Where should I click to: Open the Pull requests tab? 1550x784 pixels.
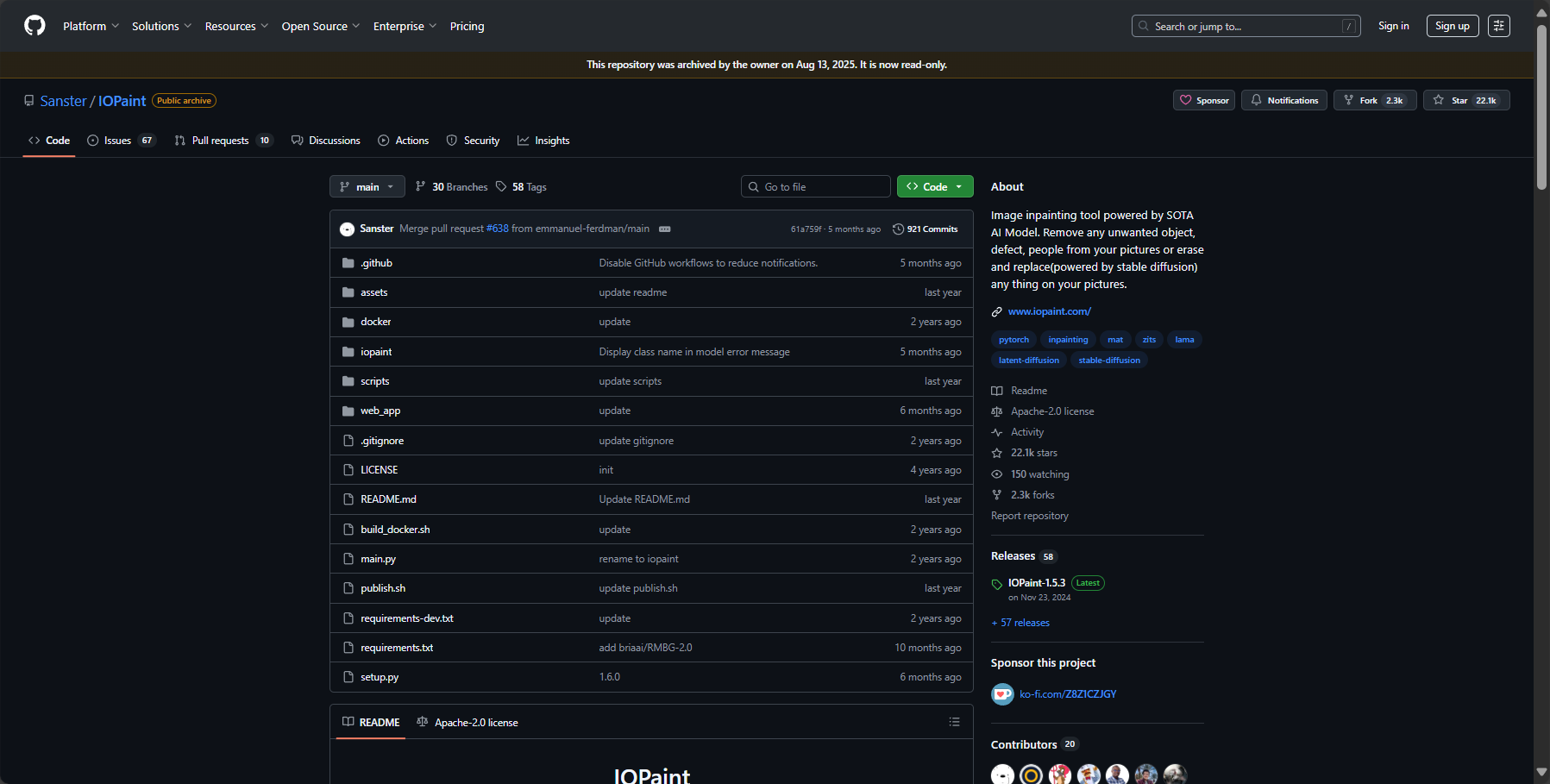coord(223,141)
